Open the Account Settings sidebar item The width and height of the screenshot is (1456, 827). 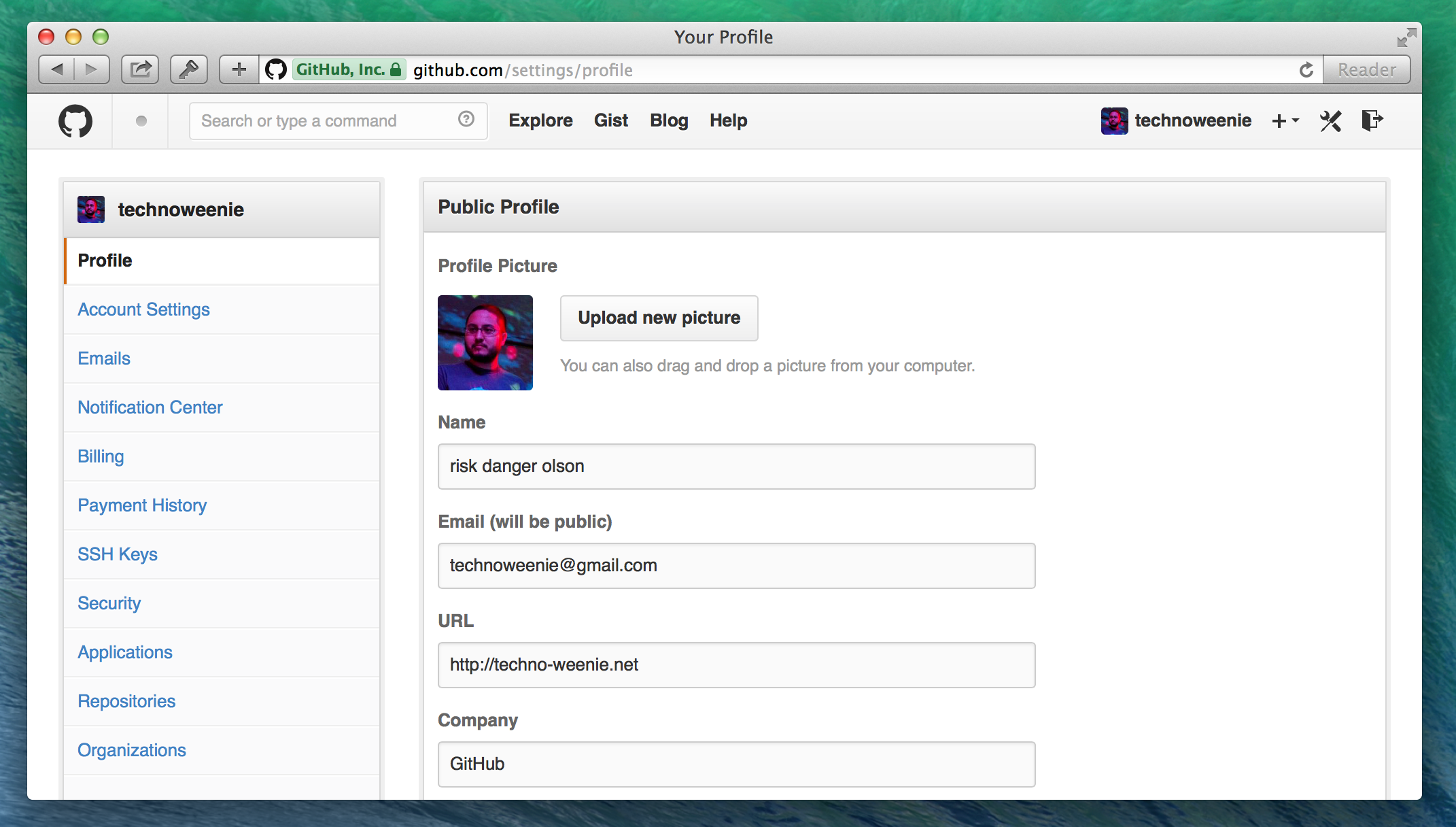click(x=143, y=309)
